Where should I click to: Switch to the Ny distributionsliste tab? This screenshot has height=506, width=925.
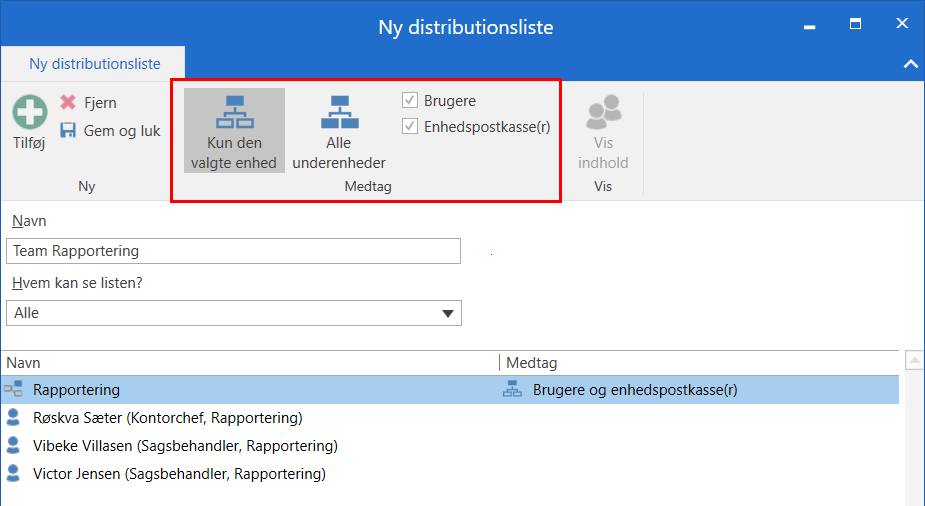[94, 64]
